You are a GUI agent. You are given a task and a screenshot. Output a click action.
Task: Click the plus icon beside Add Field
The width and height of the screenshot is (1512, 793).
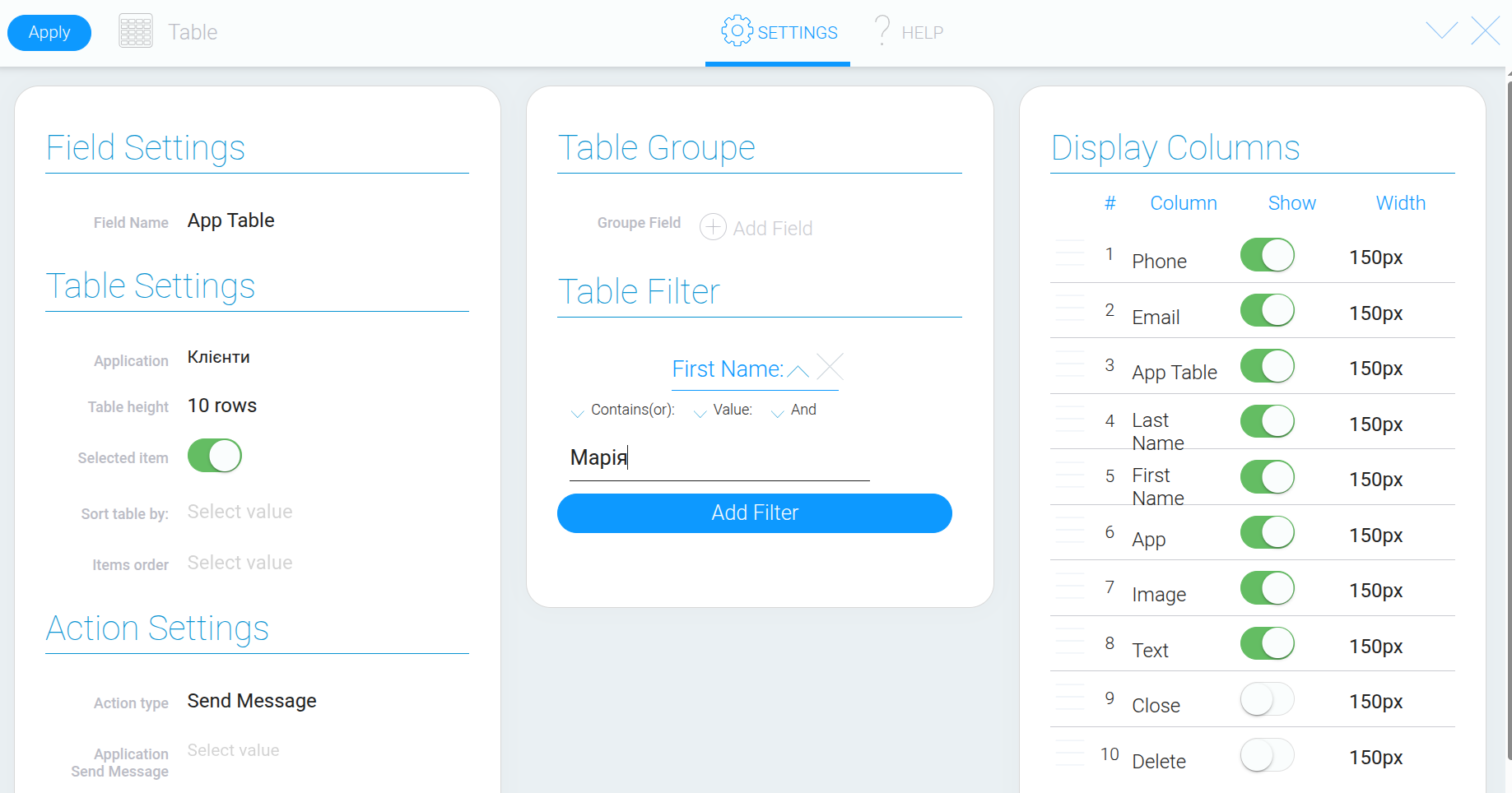713,227
